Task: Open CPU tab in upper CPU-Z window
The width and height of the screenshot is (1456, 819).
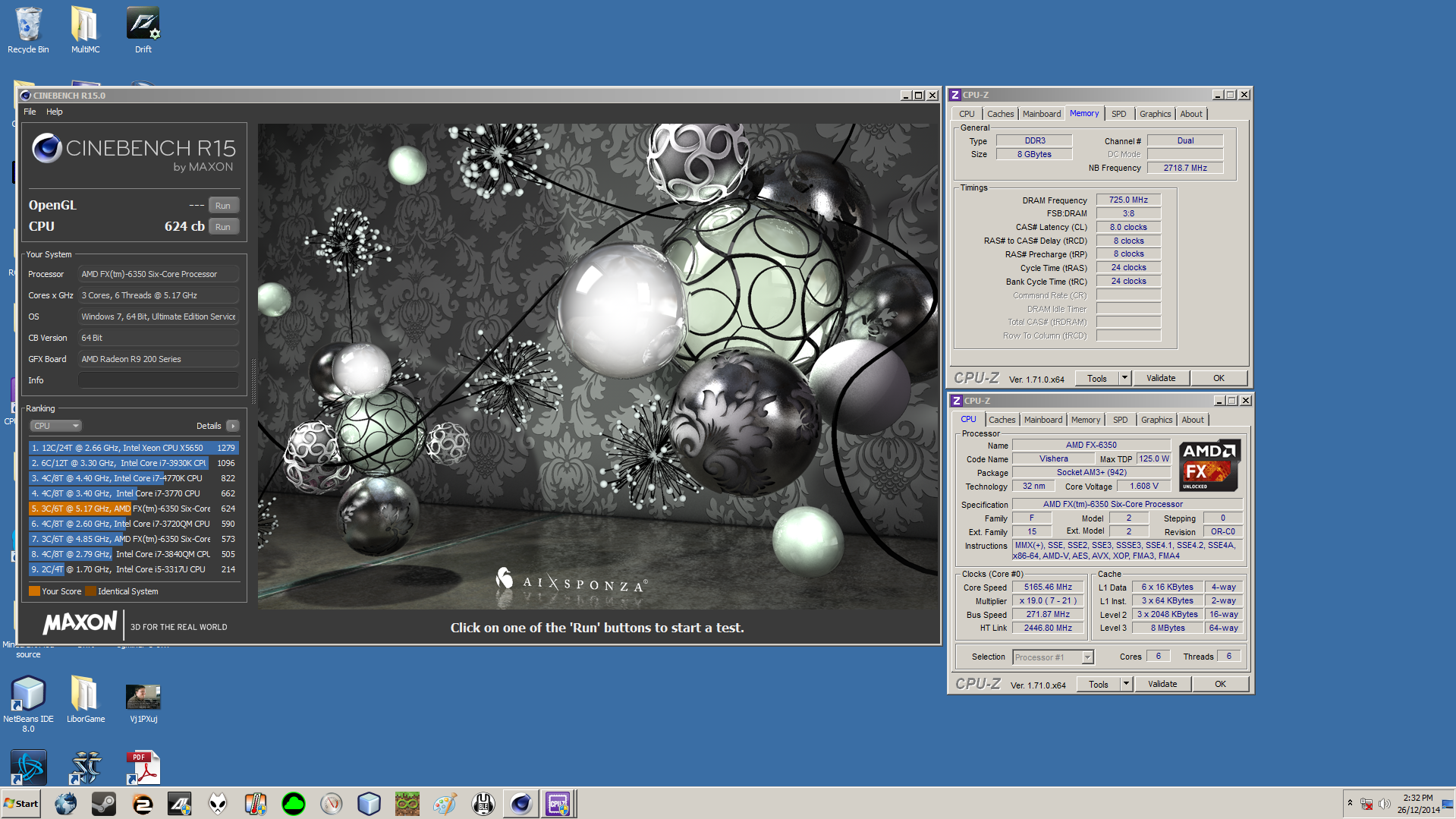Action: point(967,114)
